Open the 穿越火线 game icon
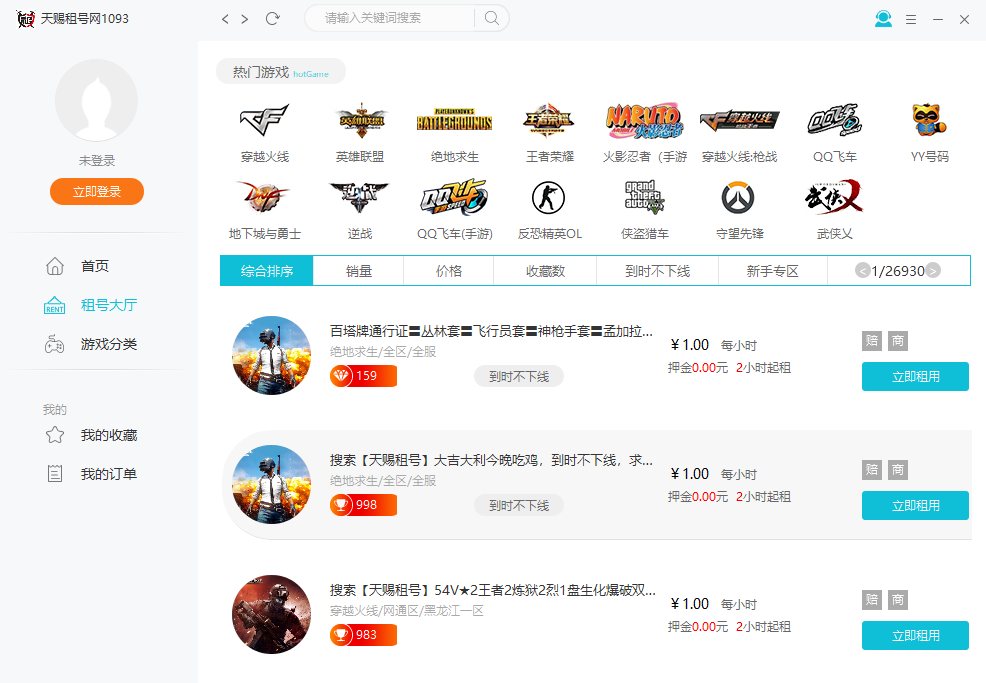The image size is (986, 683). pos(265,120)
